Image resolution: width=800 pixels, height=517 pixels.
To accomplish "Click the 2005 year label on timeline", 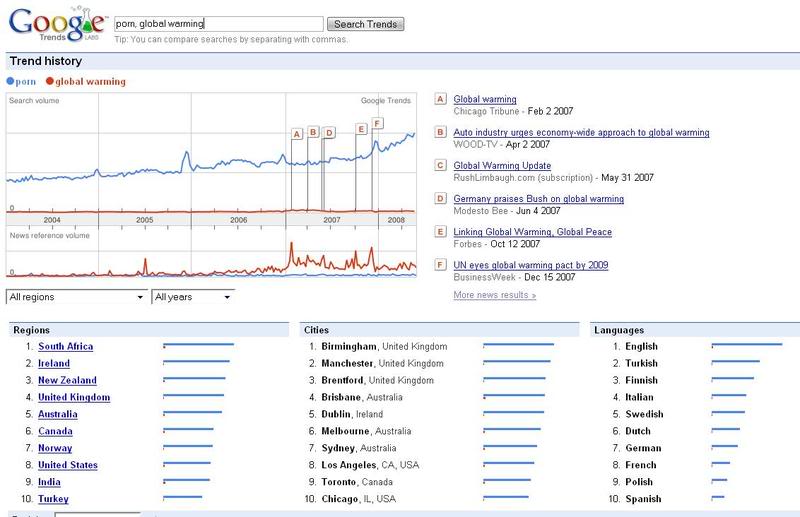I will pyautogui.click(x=144, y=220).
